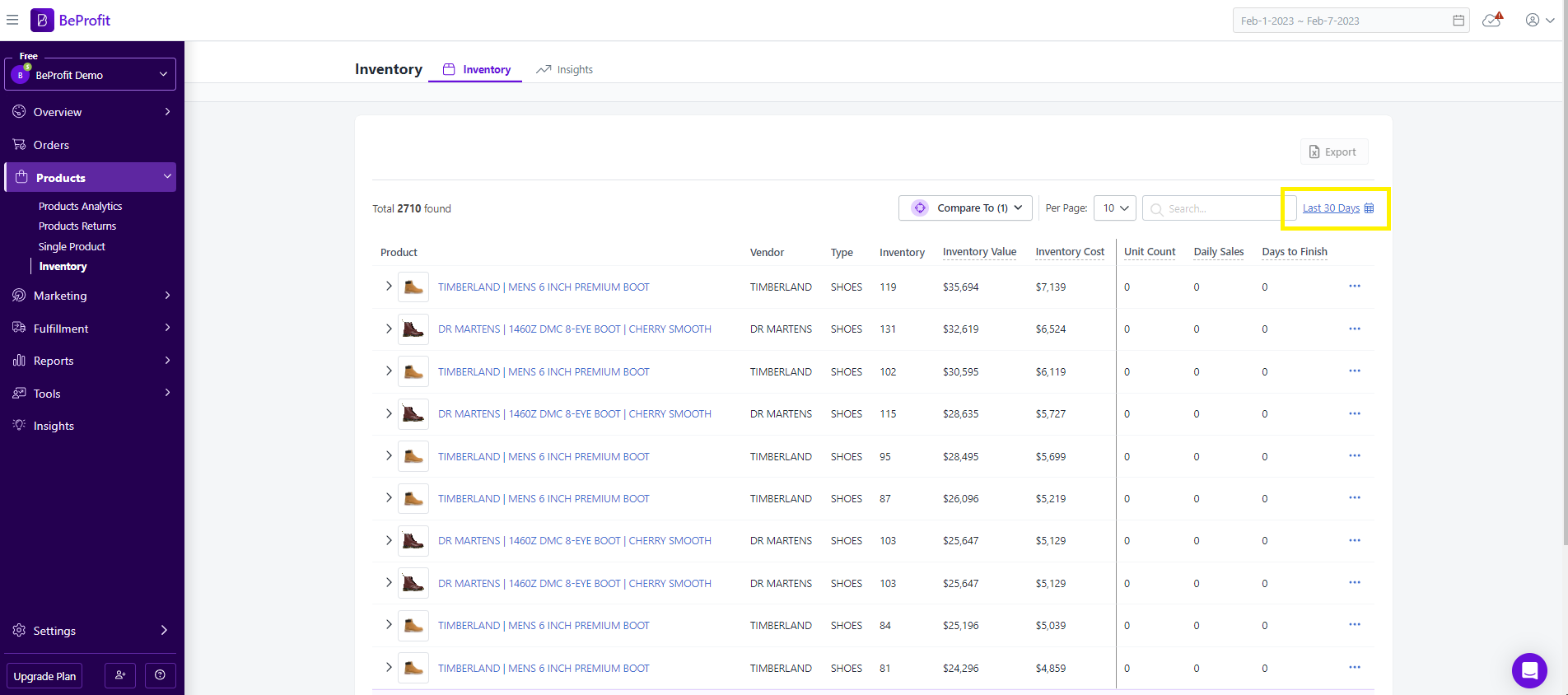Click the Unit Count column header
This screenshot has width=1568, height=695.
click(1150, 252)
